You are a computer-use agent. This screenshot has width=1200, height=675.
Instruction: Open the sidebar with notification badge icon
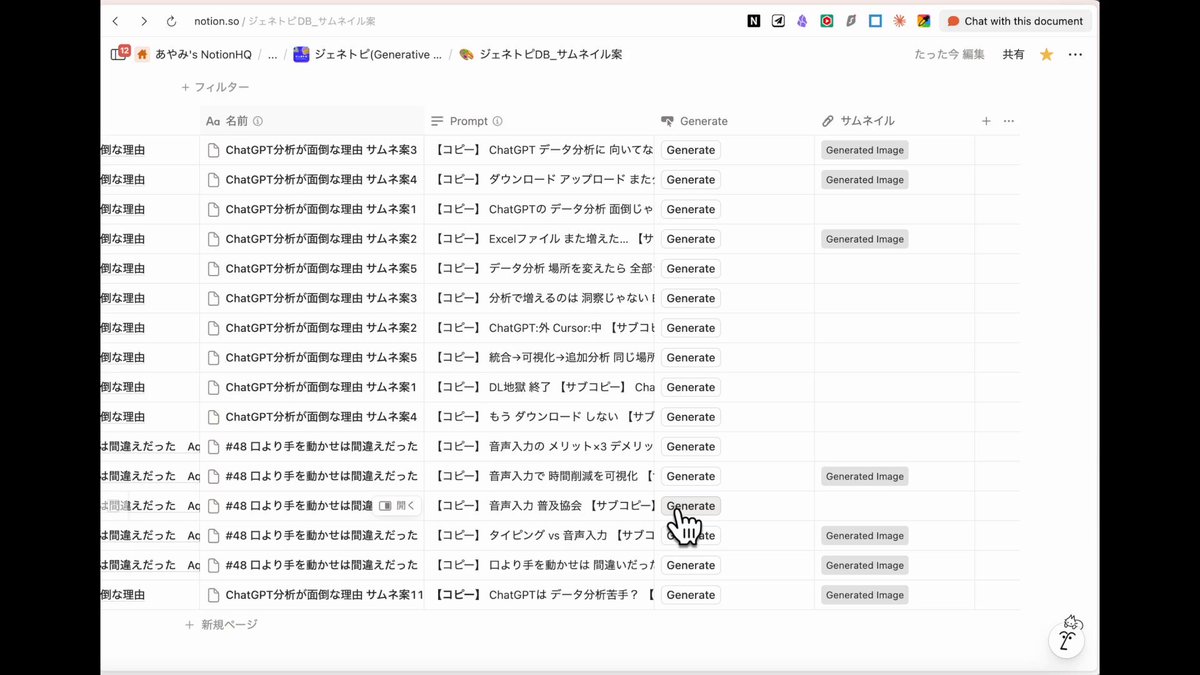coord(118,54)
